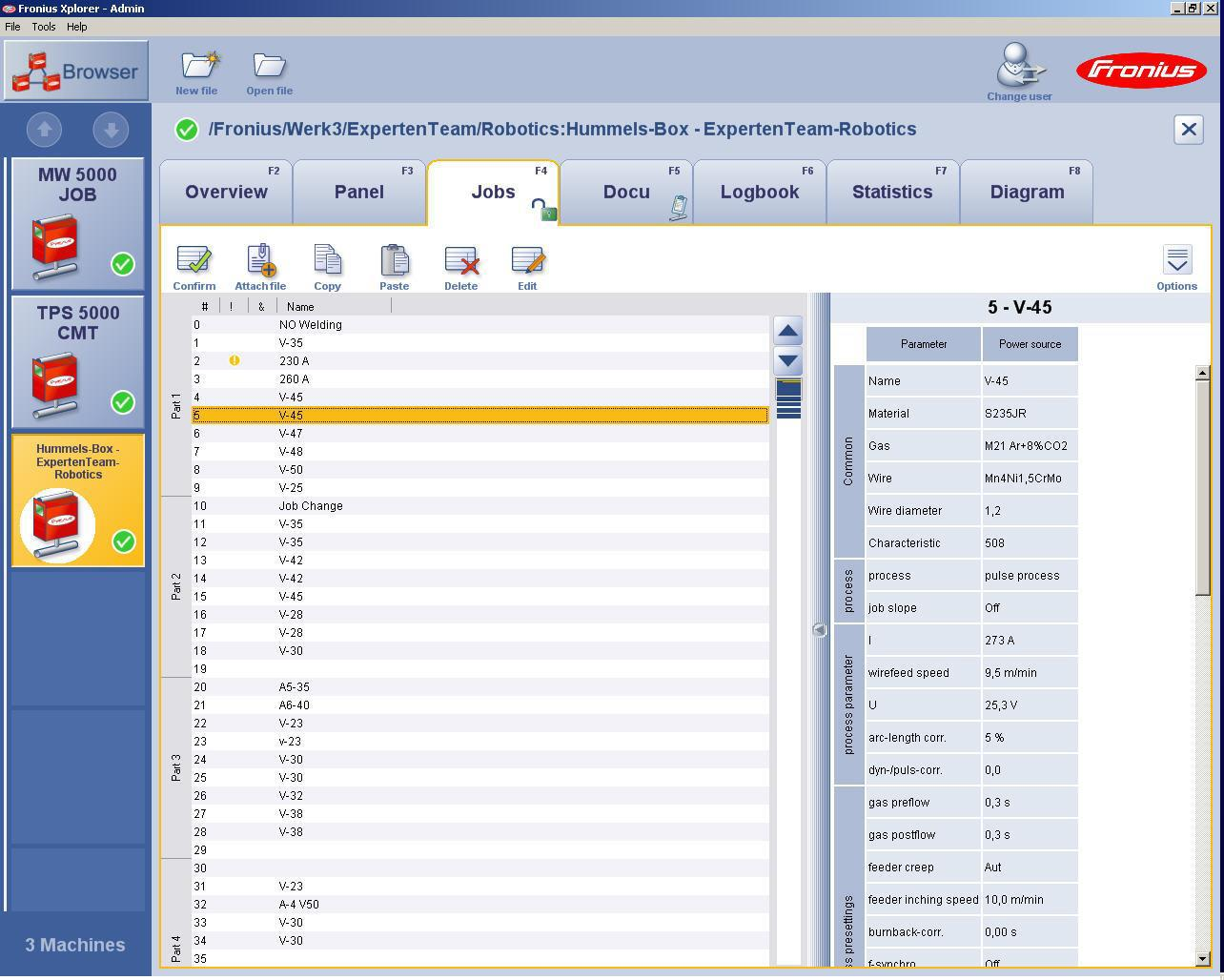The height and width of the screenshot is (980, 1224).
Task: Click the job list page indicator bars
Action: tap(788, 398)
